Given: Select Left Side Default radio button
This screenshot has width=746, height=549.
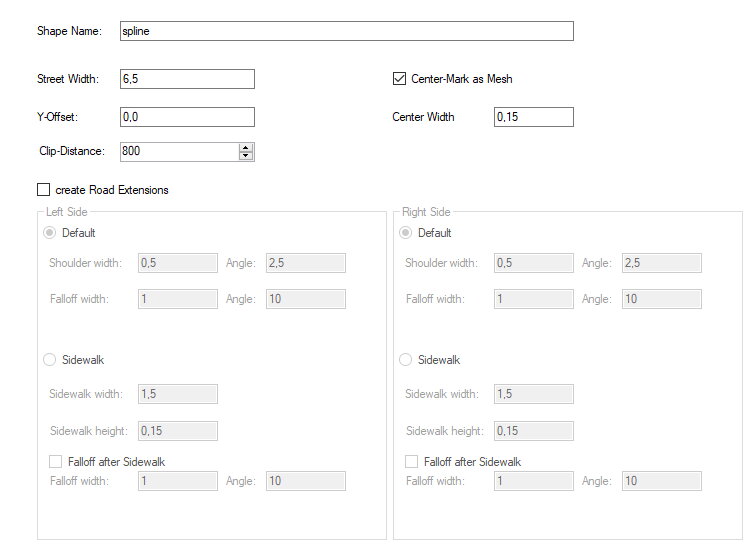Looking at the screenshot, I should tap(49, 233).
